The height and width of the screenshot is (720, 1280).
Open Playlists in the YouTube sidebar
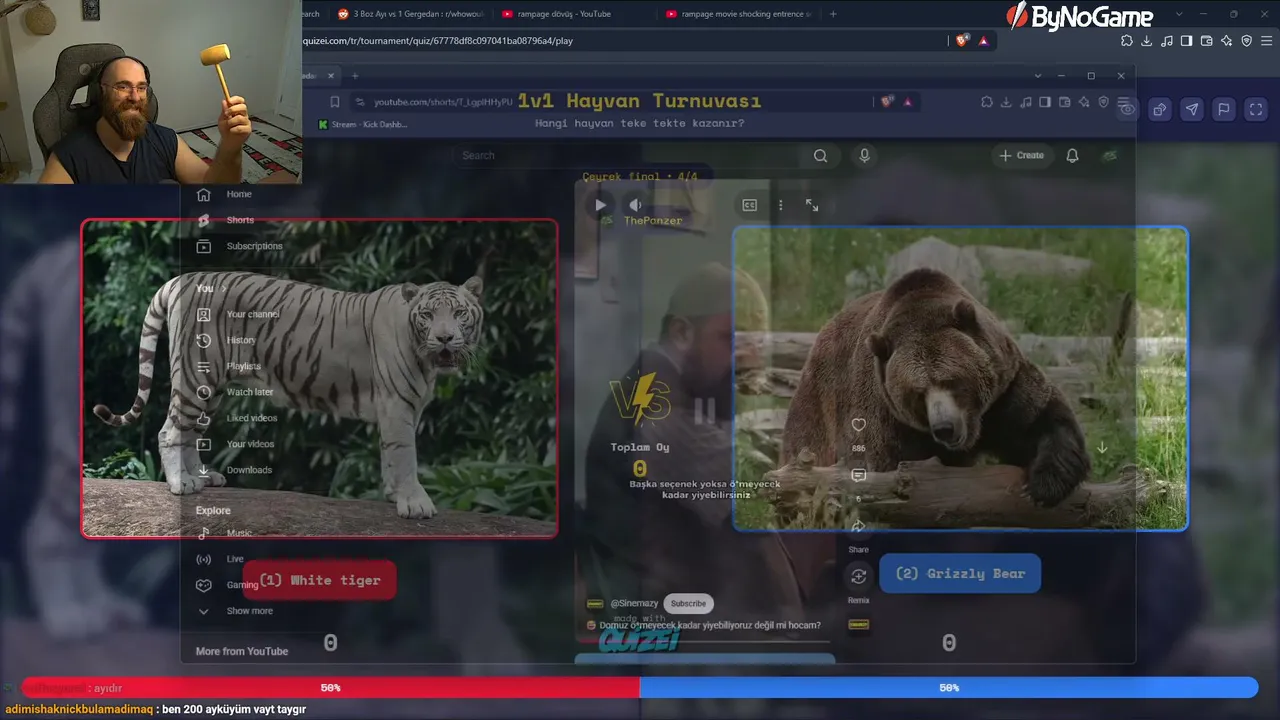(230, 366)
